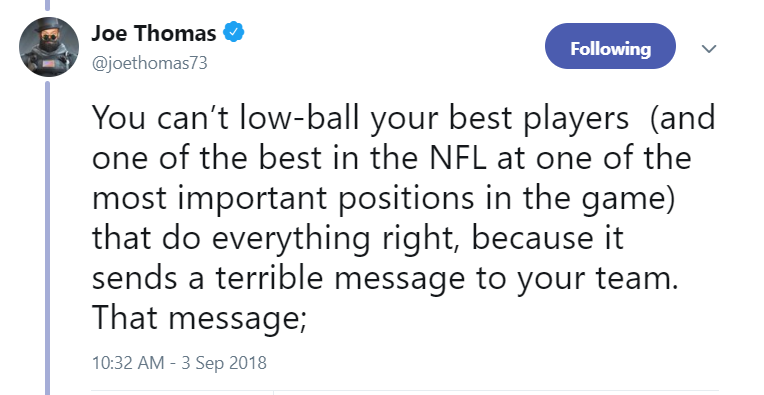Click the divider line under the timestamp

pyautogui.click(x=404, y=391)
